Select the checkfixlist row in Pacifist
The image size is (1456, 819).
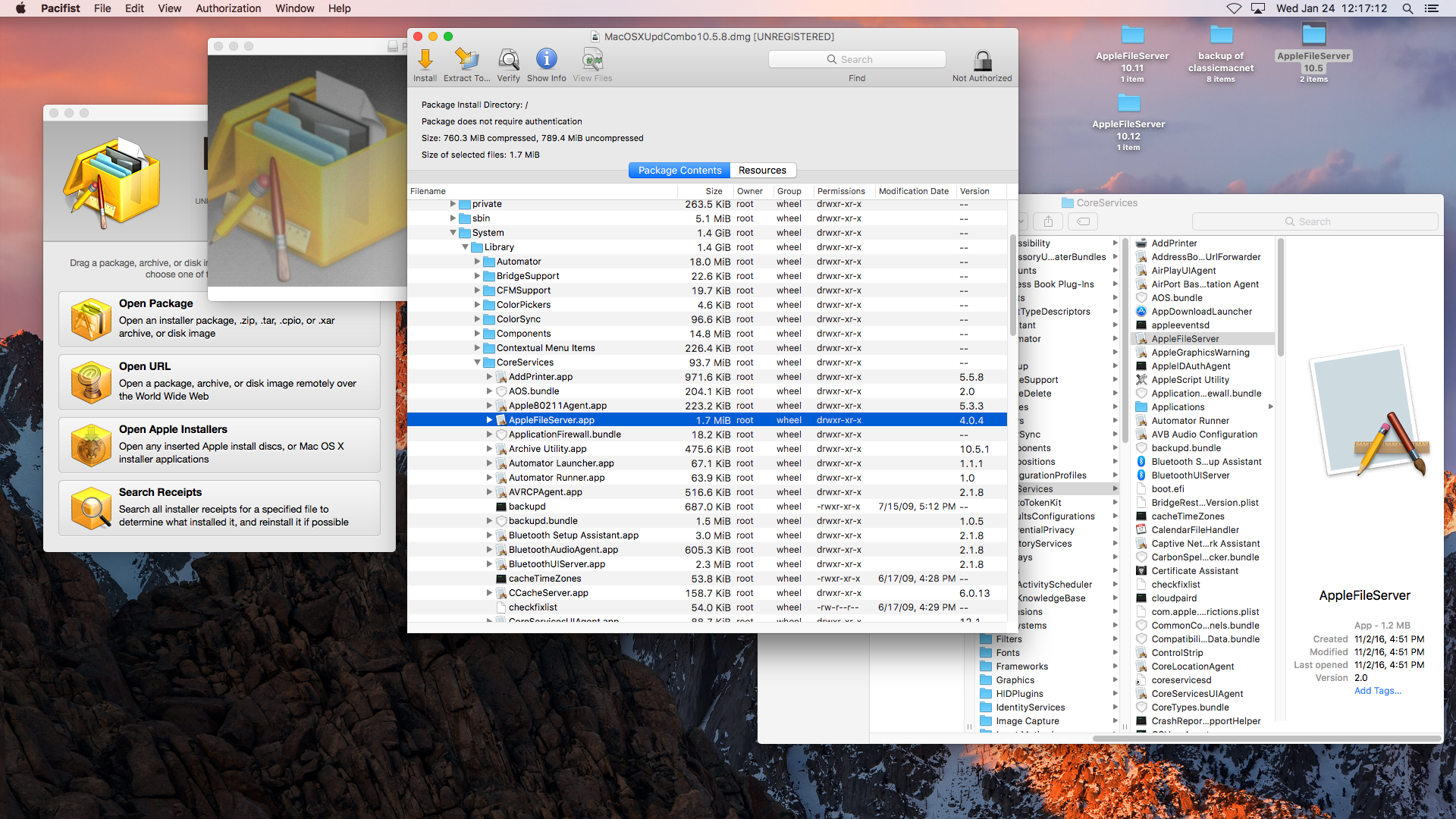(707, 607)
